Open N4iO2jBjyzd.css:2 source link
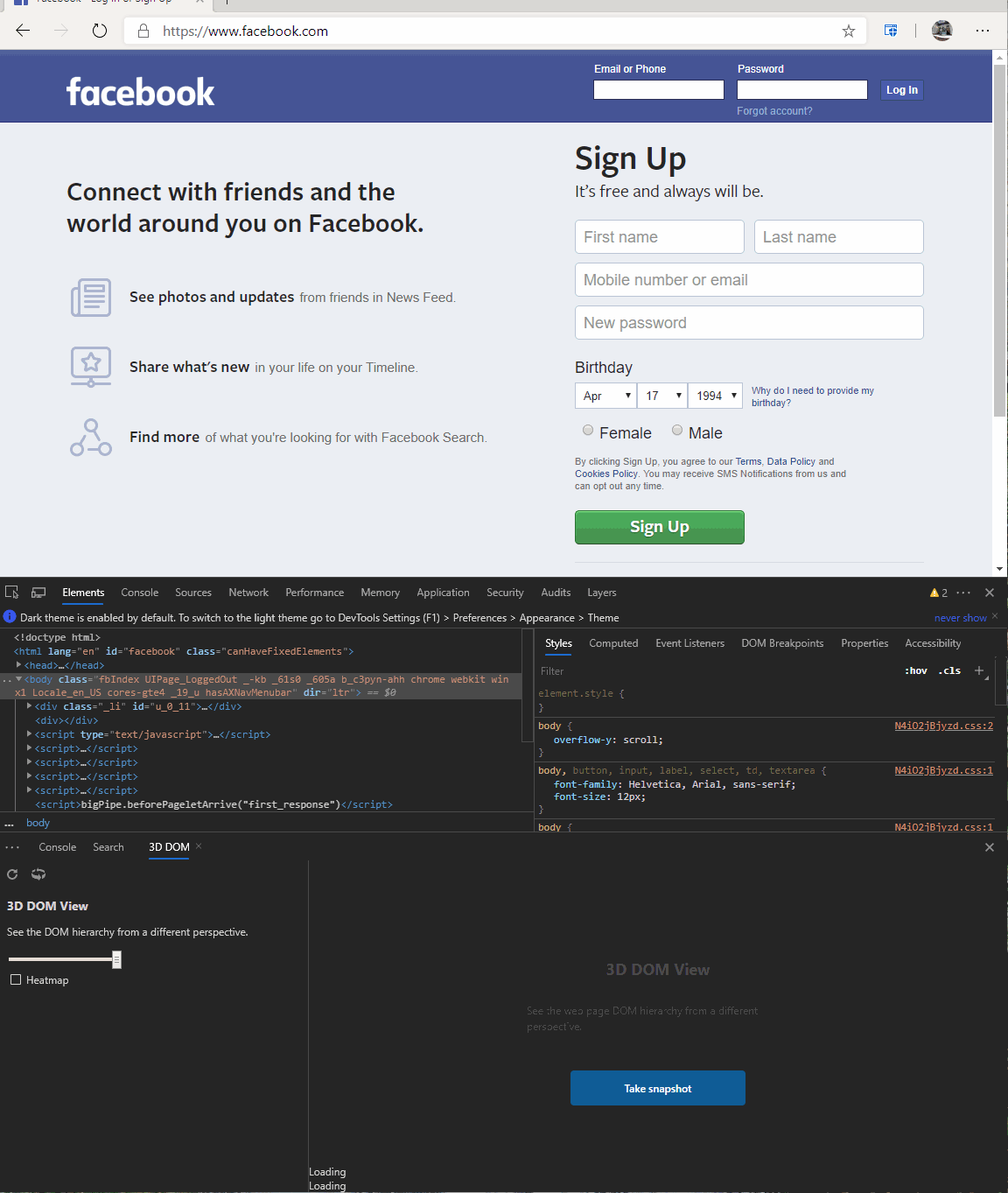This screenshot has width=1008, height=1193. pyautogui.click(x=943, y=726)
